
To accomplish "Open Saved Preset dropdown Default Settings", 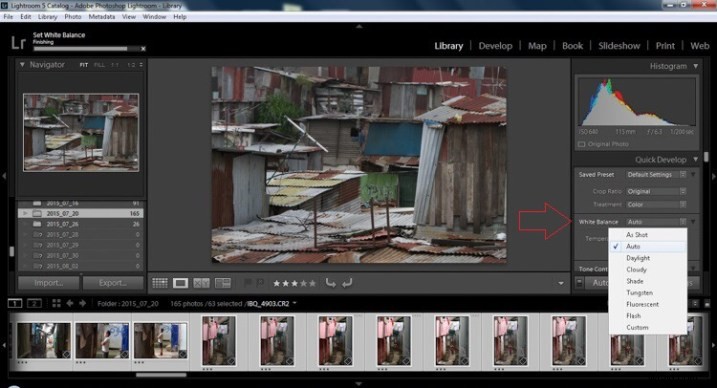I will point(656,175).
